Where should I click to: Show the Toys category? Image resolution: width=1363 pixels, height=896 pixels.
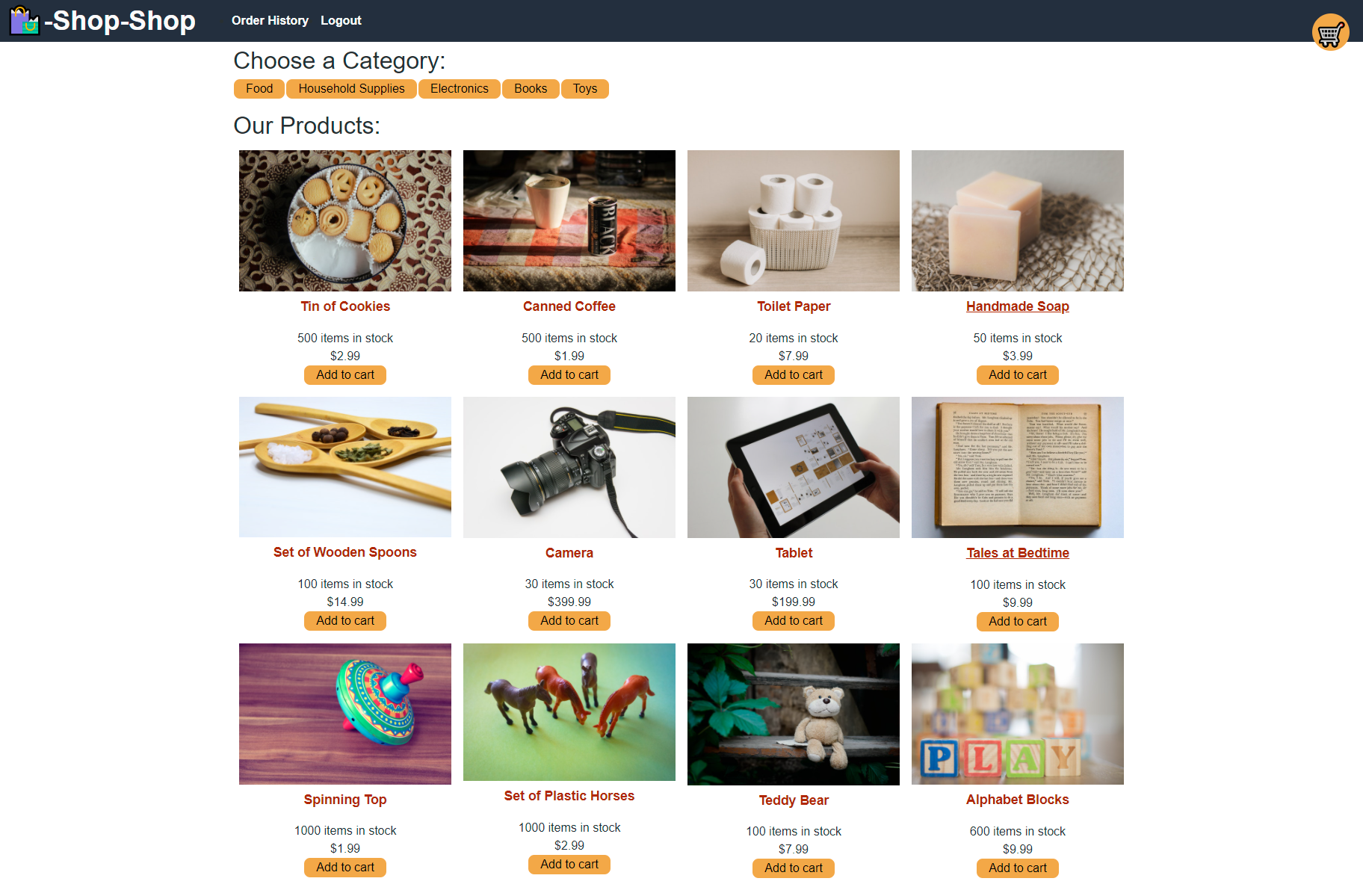coord(585,89)
